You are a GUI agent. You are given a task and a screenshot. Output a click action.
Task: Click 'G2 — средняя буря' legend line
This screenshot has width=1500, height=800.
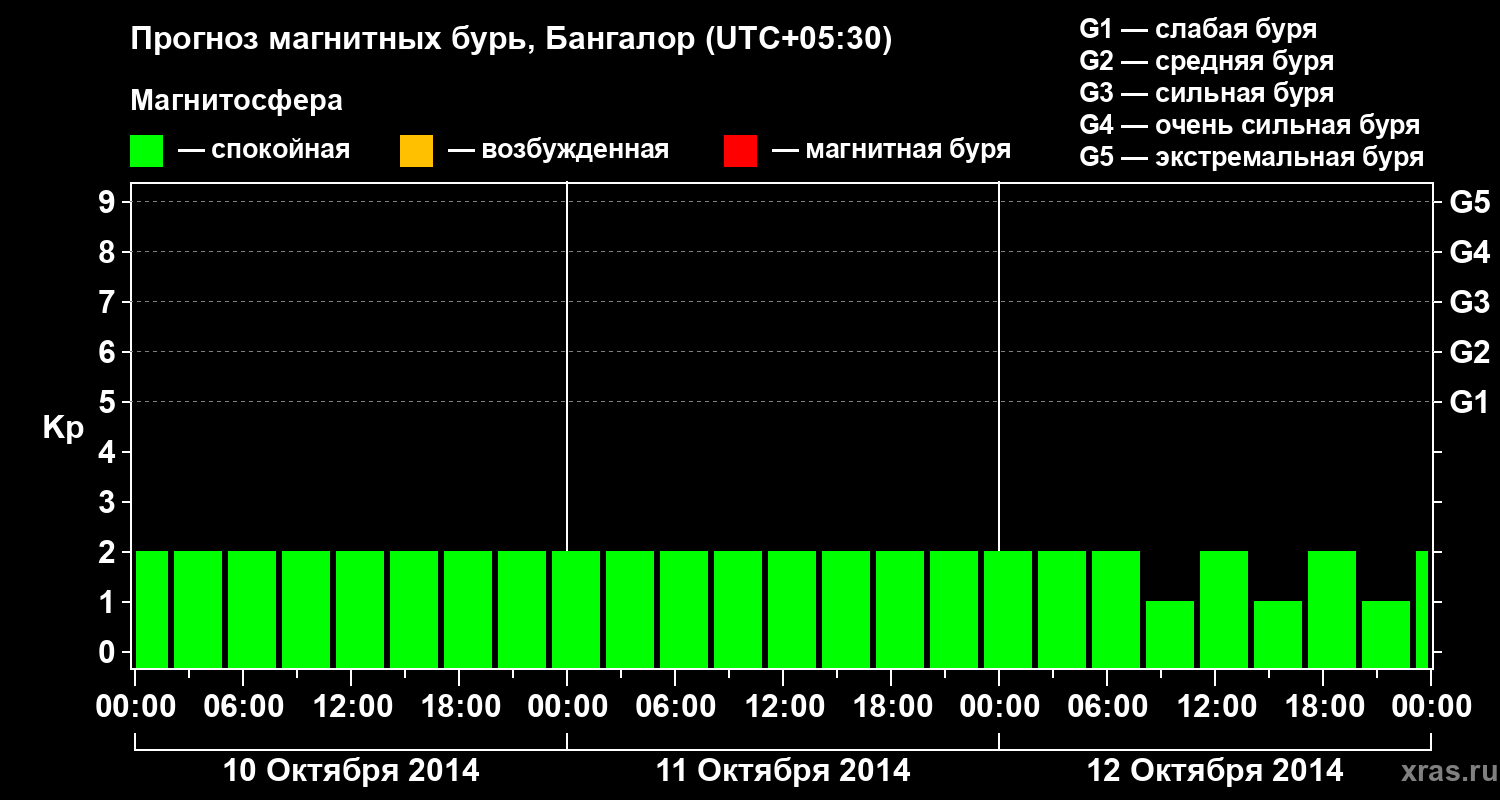[x=1206, y=60]
